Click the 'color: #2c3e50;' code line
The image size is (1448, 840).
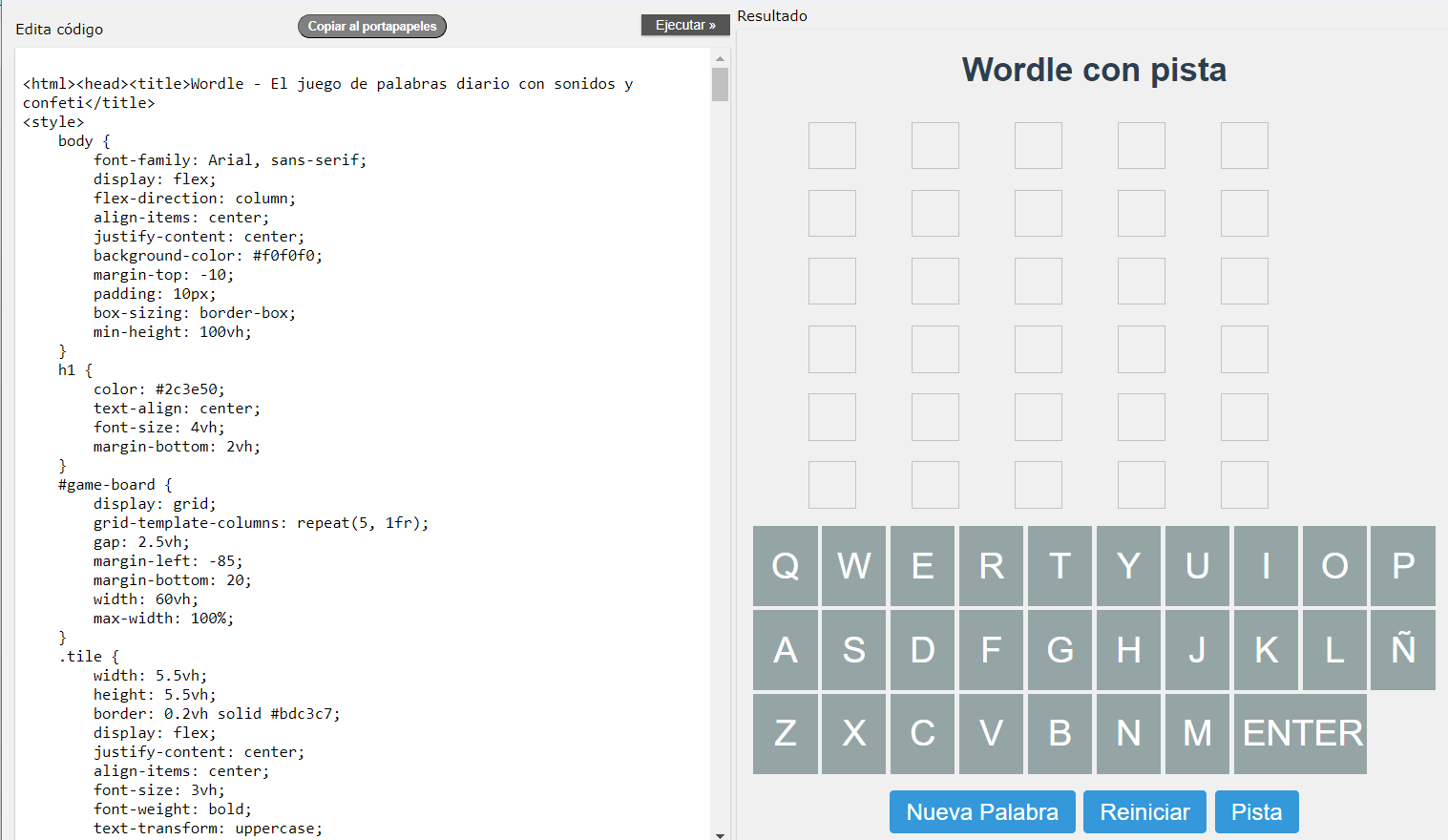click(x=159, y=389)
